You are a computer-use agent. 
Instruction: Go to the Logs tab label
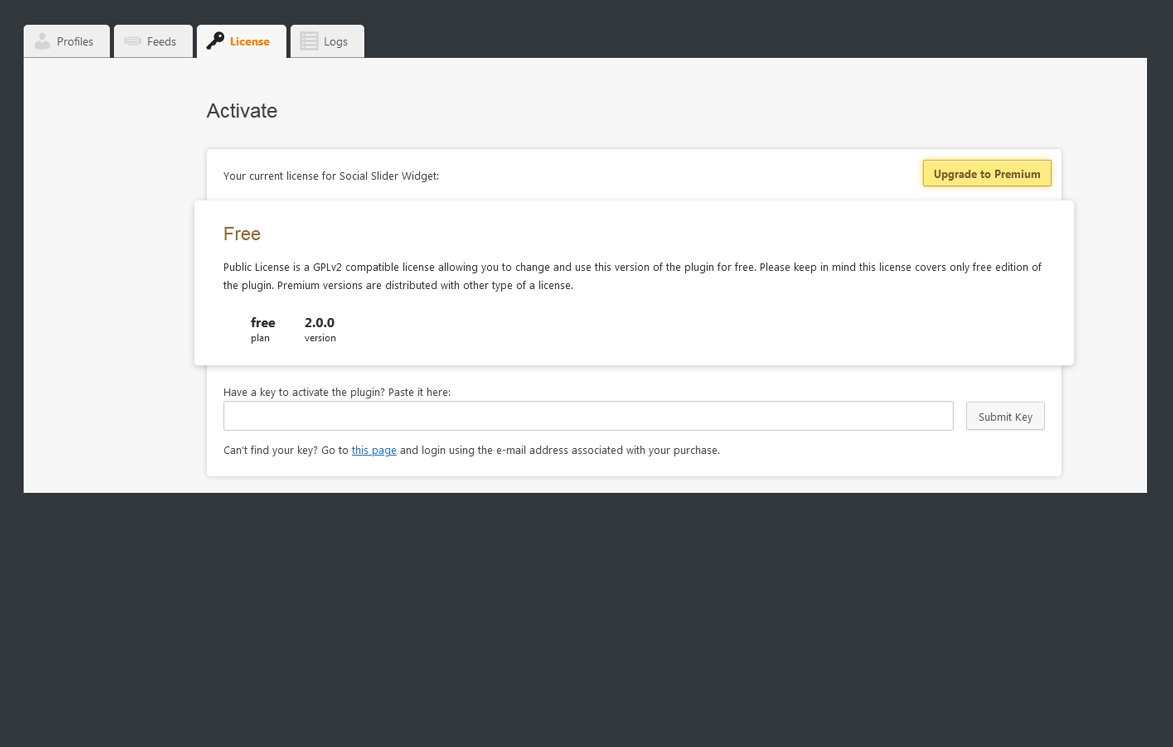pyautogui.click(x=336, y=42)
